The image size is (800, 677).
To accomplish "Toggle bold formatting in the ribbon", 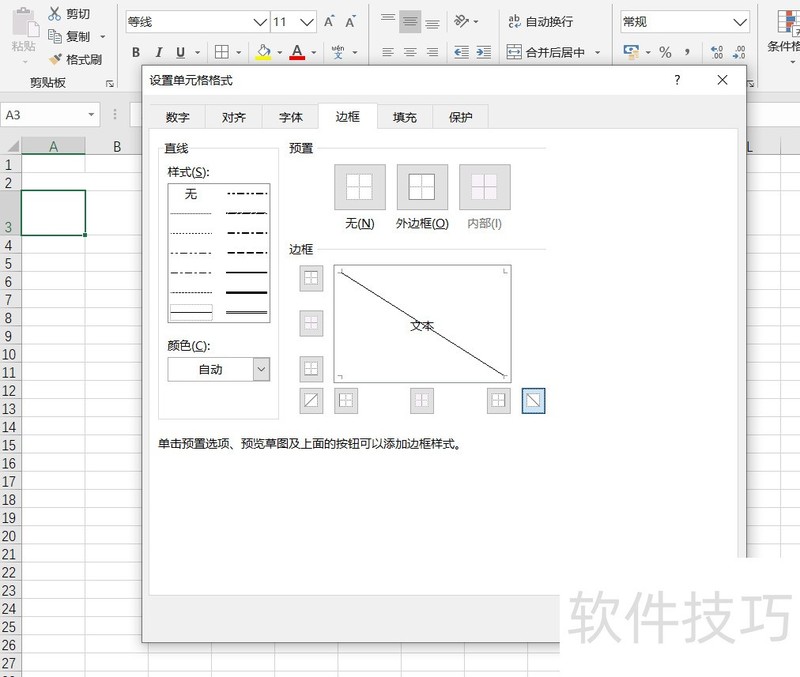I will coord(136,52).
